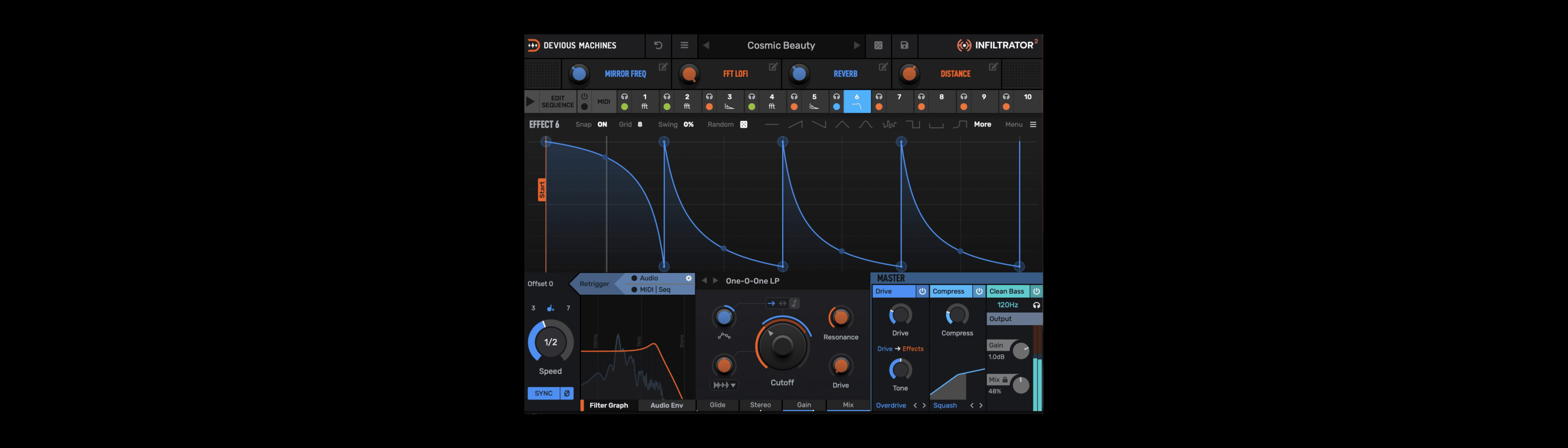Switch to previous Squash compressor type
This screenshot has width=1568, height=448.
pos(971,405)
